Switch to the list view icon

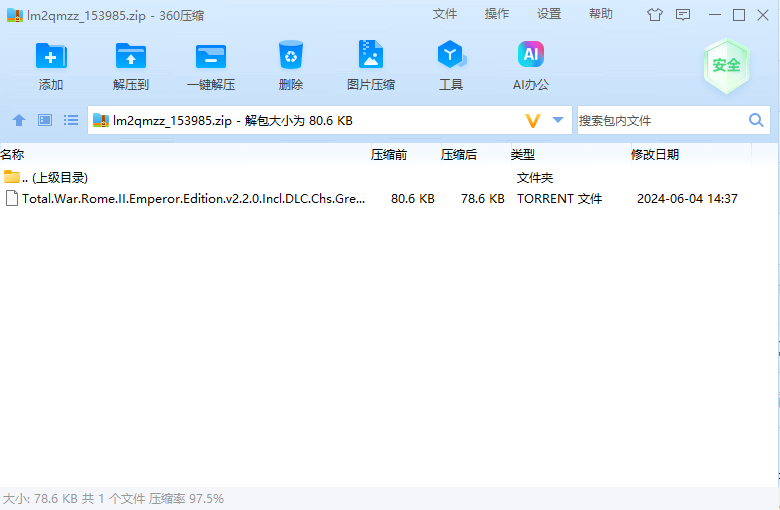point(71,120)
